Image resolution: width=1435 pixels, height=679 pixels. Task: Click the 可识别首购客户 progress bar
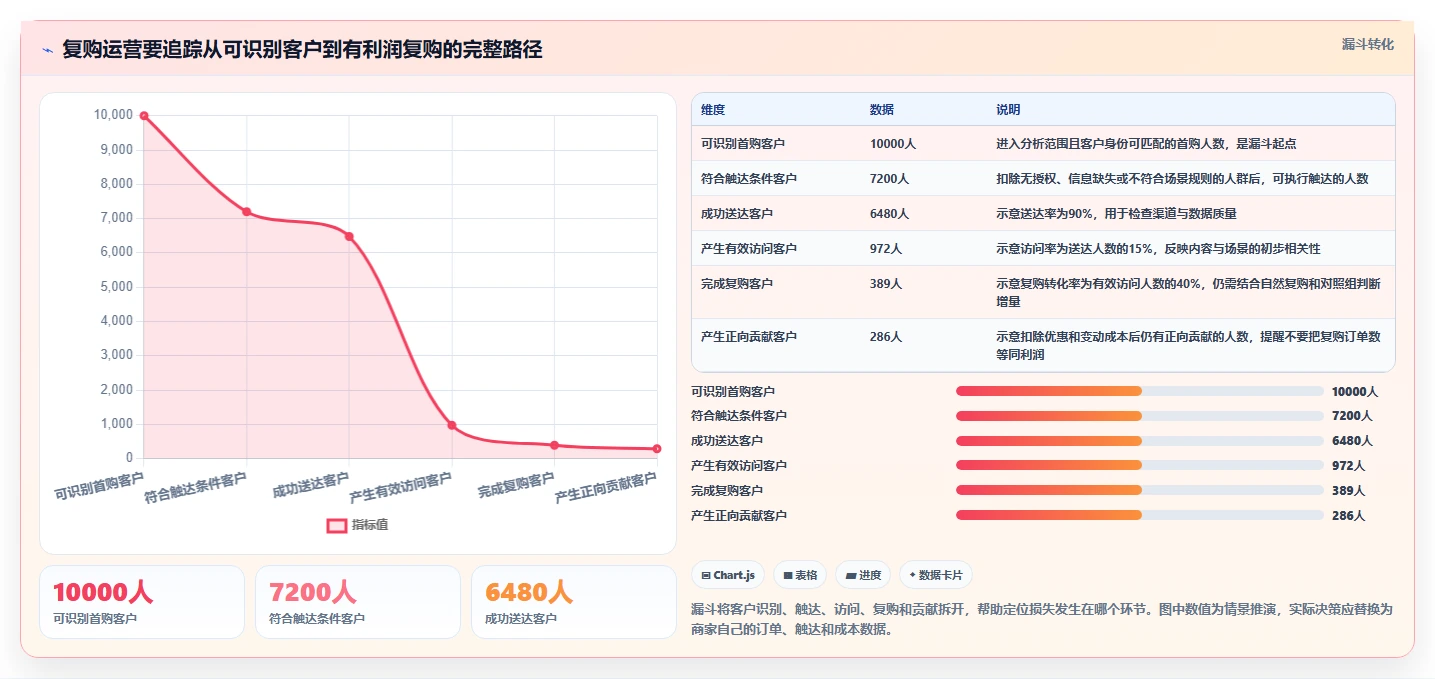pos(1140,391)
